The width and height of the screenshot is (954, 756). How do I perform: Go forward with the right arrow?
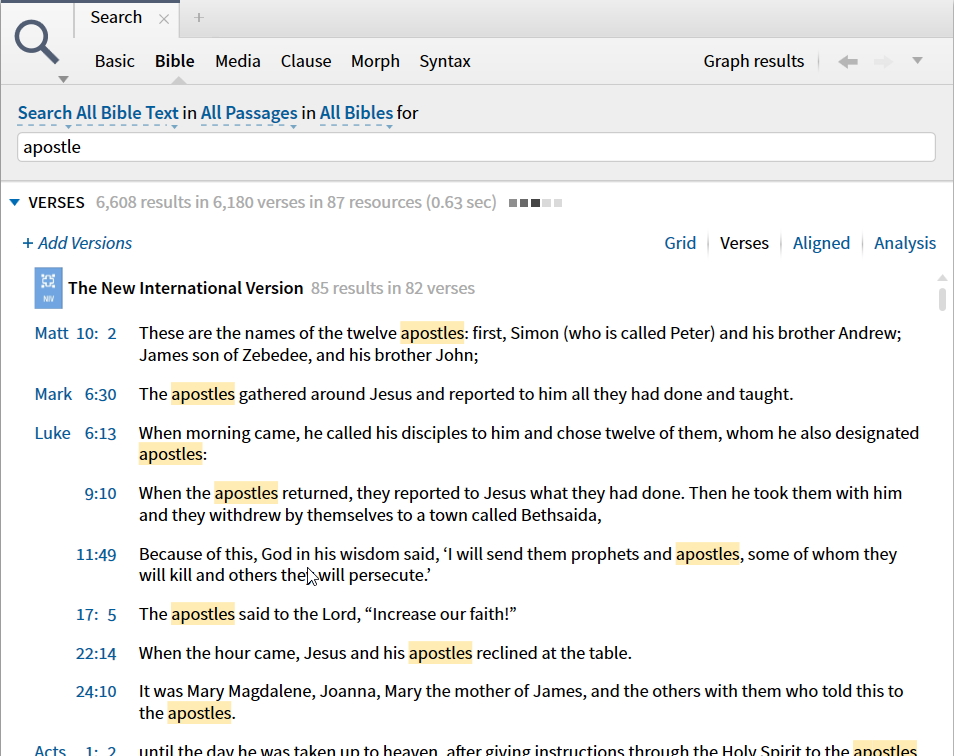coord(883,61)
